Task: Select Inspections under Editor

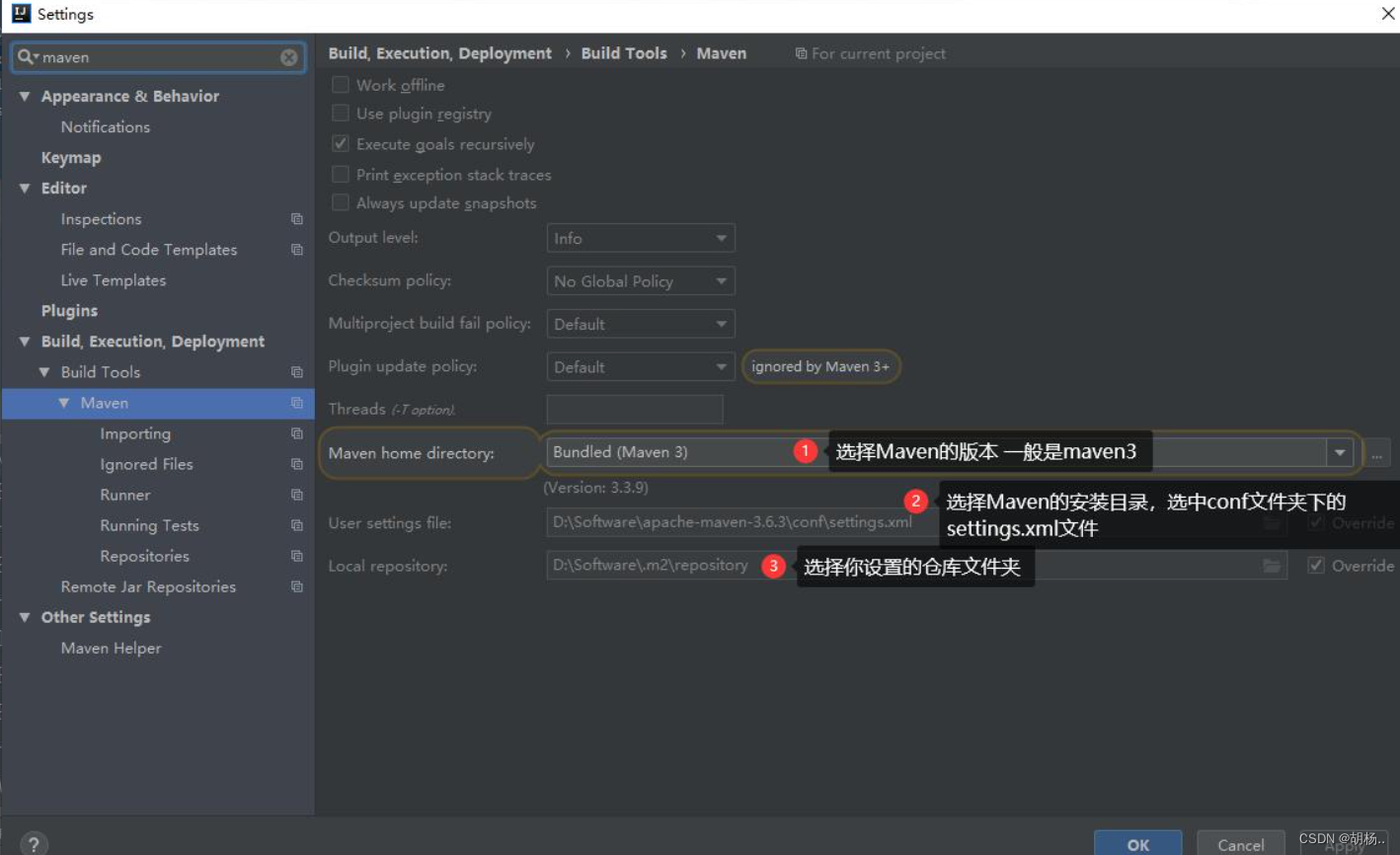Action: (101, 219)
